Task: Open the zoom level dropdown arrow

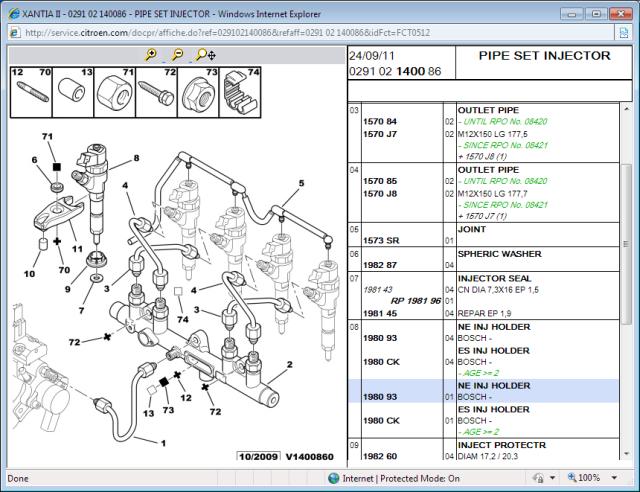Action: point(614,478)
